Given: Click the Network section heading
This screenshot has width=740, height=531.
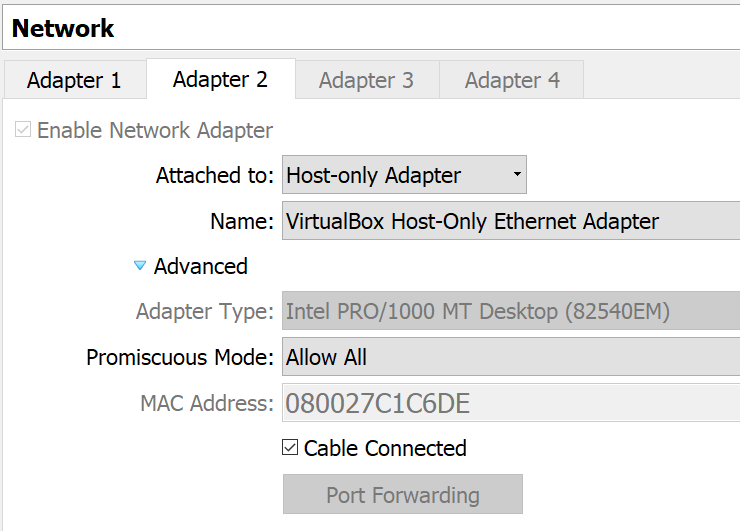Looking at the screenshot, I should (63, 28).
